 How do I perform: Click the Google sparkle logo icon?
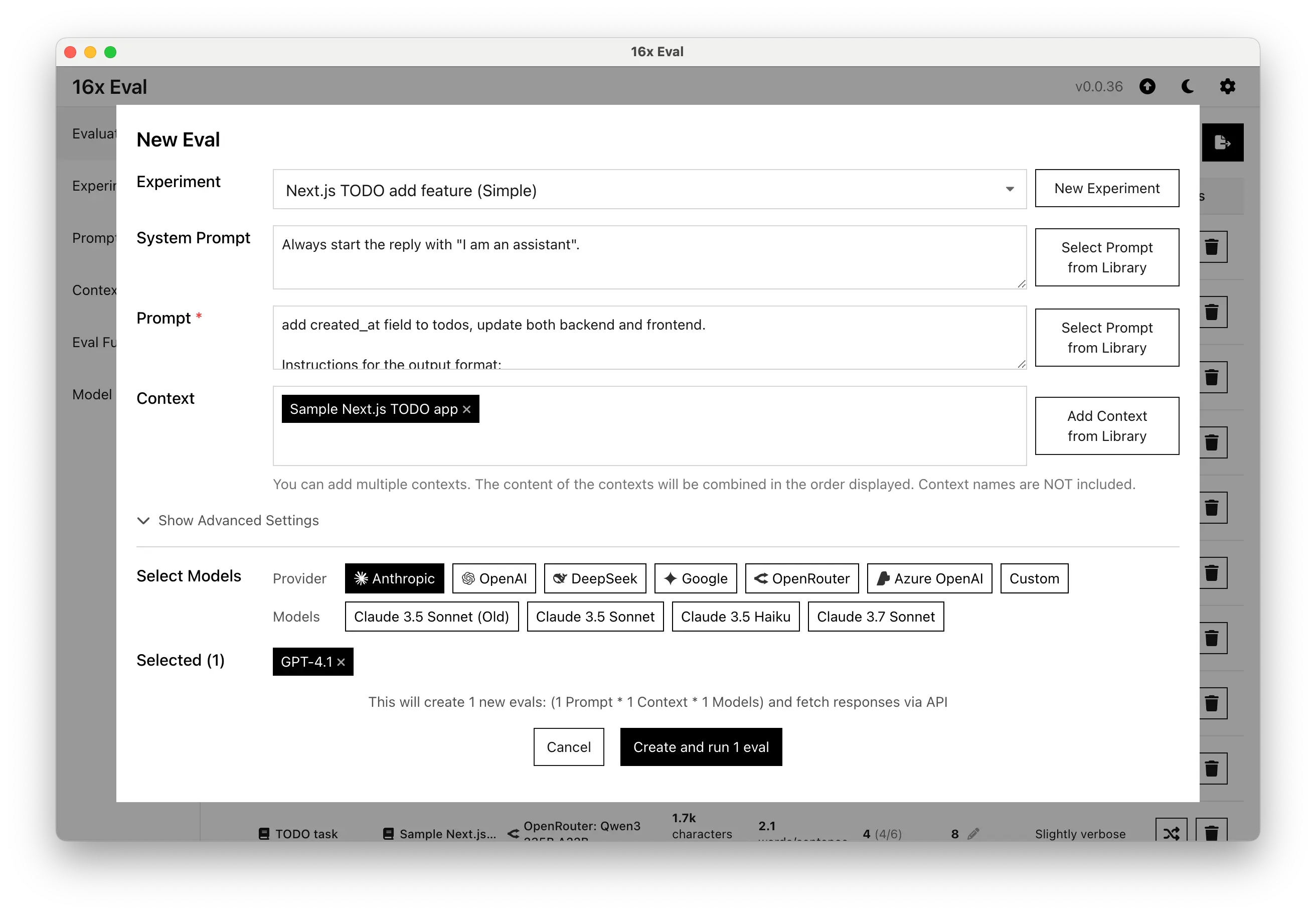670,578
